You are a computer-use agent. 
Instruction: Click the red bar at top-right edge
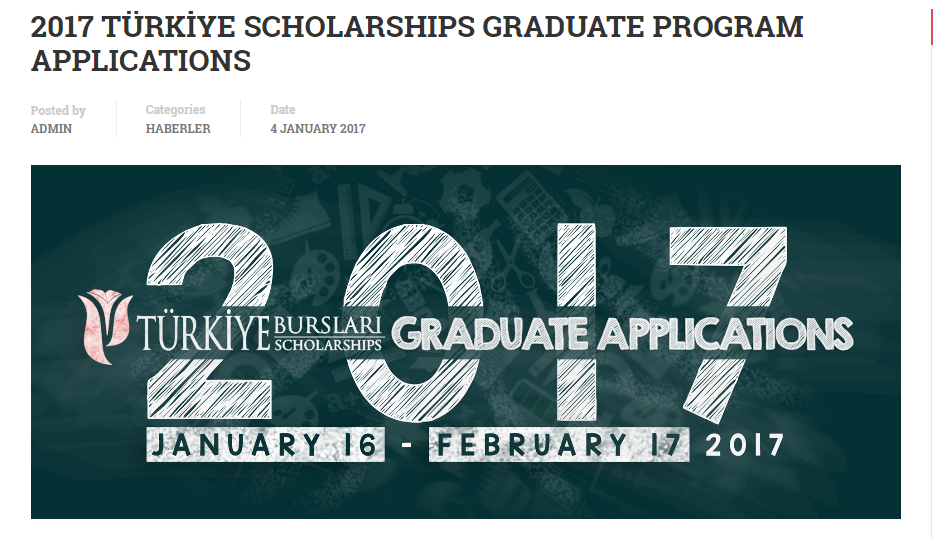coord(931,22)
